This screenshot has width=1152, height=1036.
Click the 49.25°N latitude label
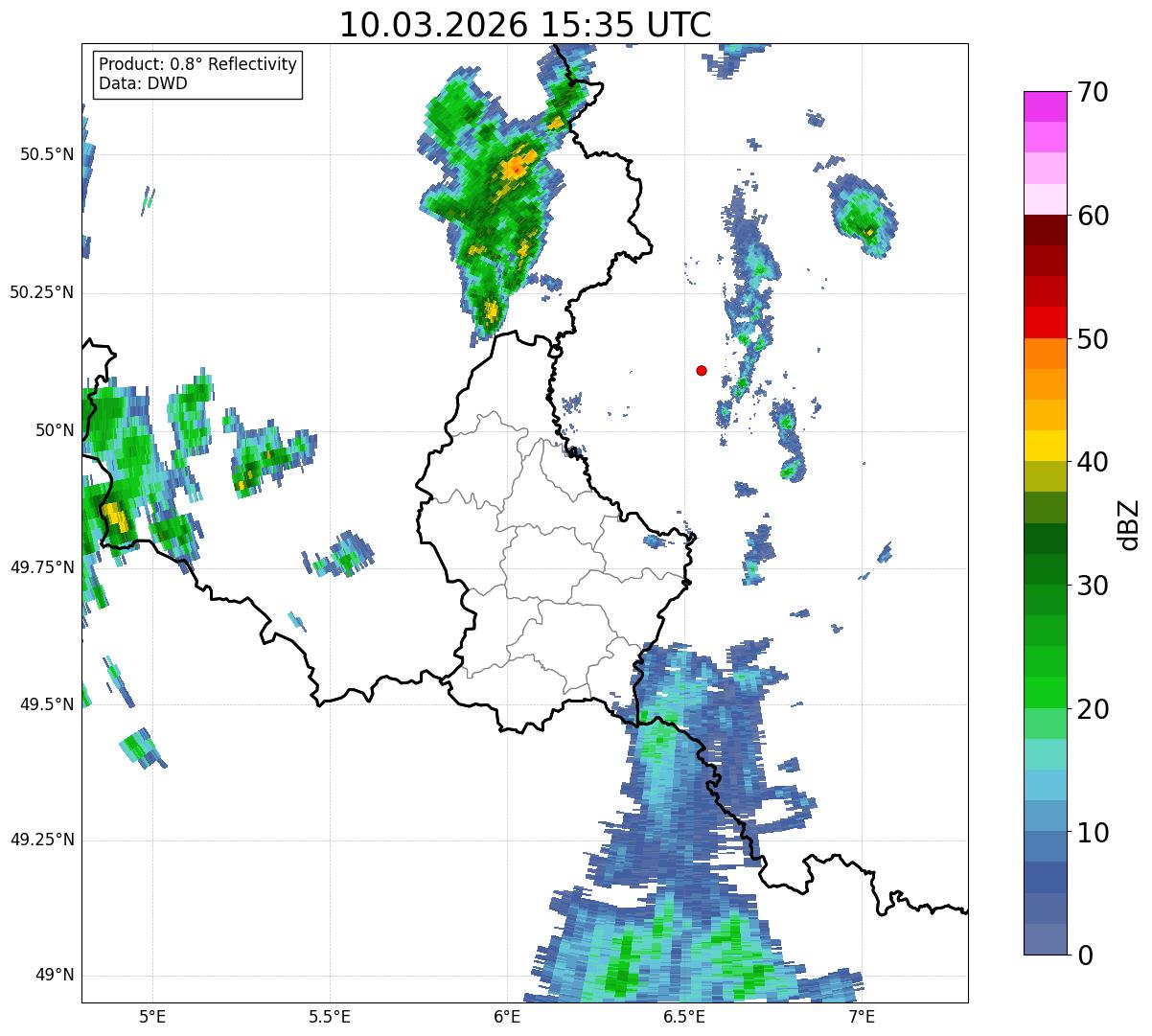42,840
